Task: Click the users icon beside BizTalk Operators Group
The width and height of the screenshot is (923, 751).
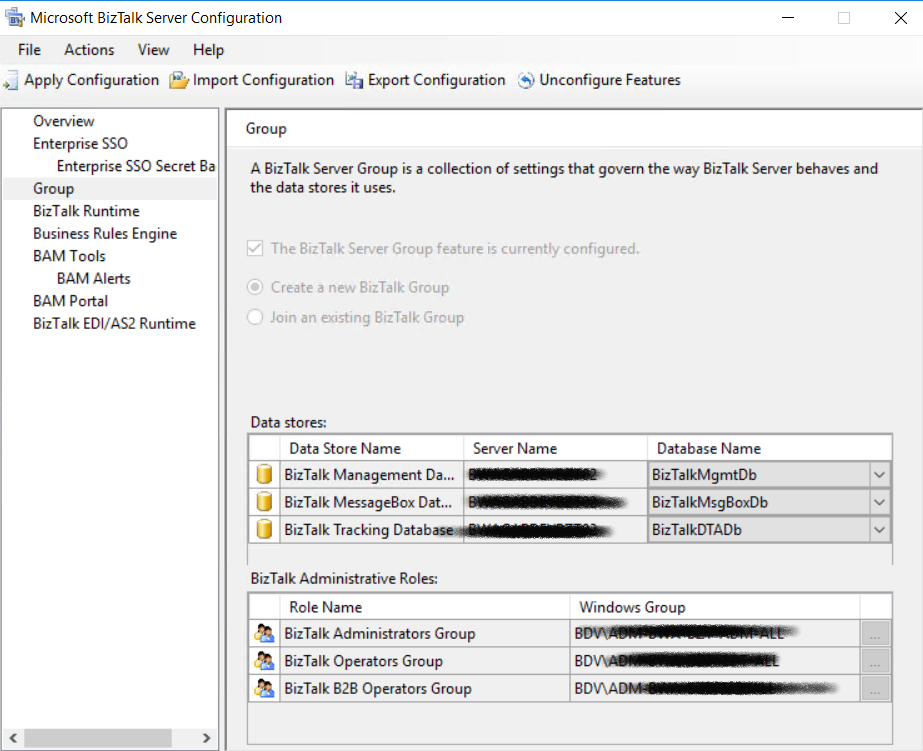Action: click(264, 661)
